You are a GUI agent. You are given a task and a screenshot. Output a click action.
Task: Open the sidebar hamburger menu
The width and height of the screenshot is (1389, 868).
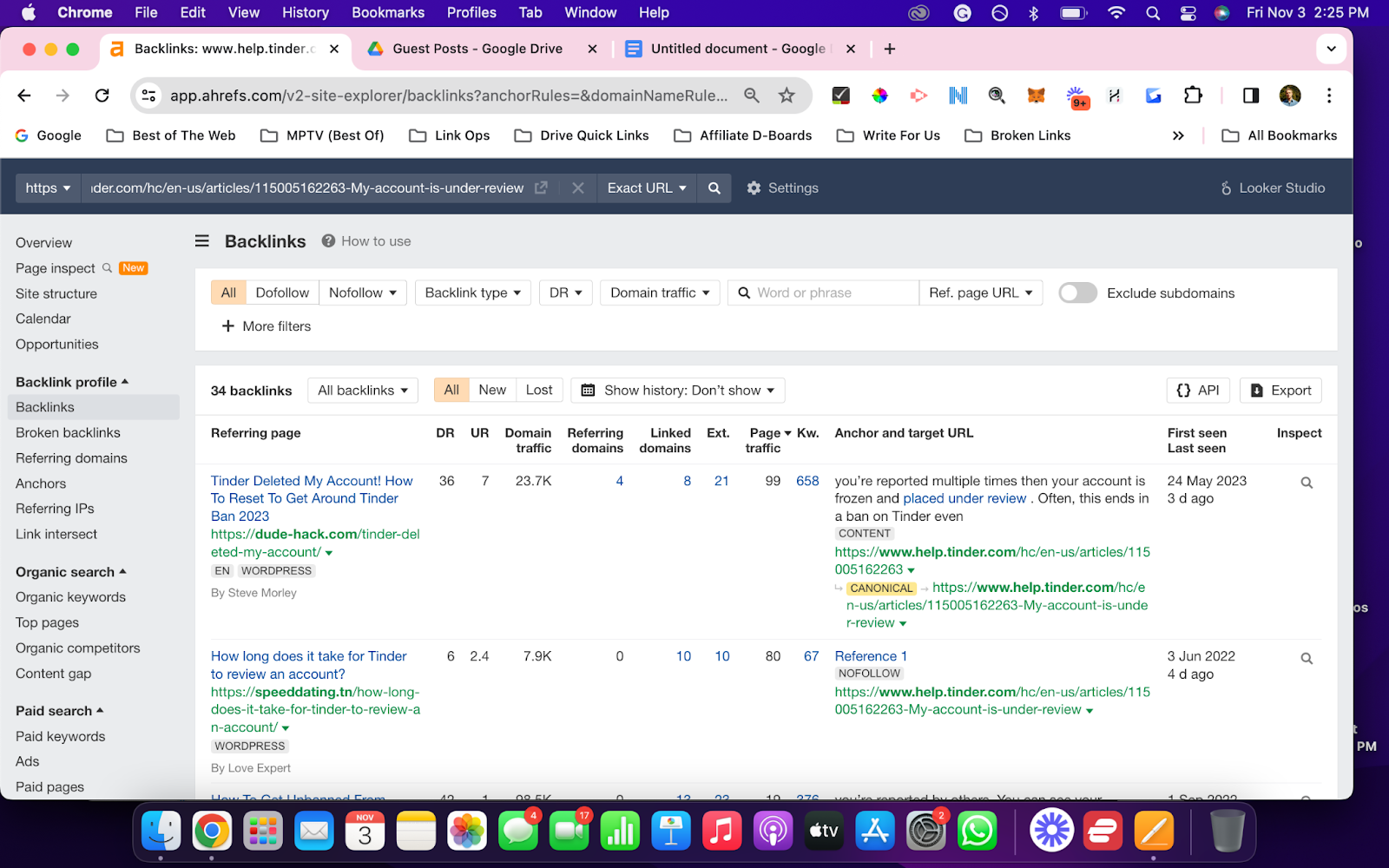pos(201,240)
